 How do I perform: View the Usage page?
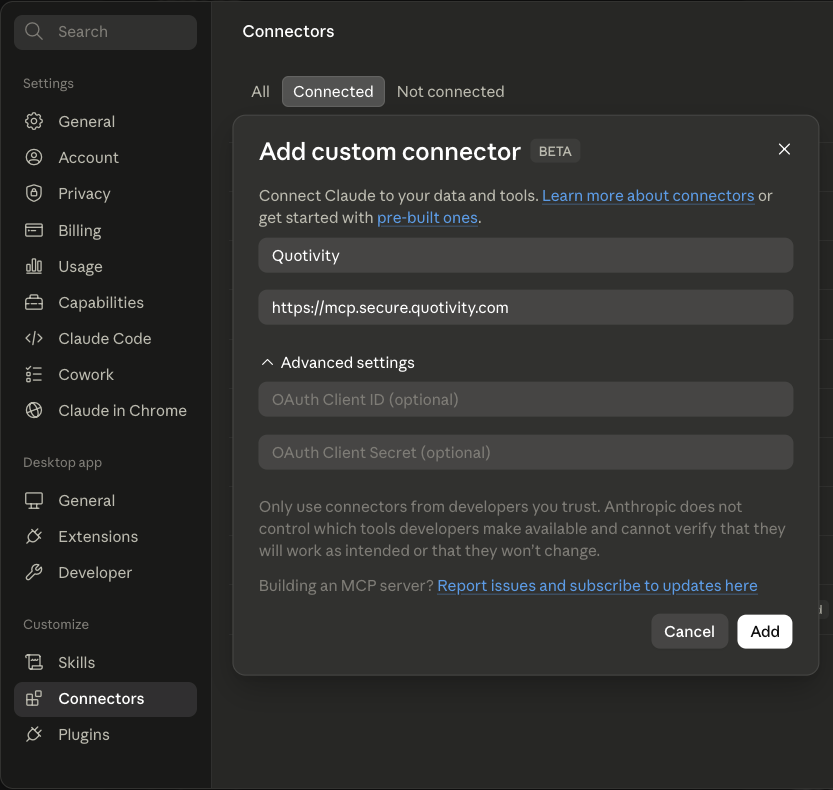105,266
